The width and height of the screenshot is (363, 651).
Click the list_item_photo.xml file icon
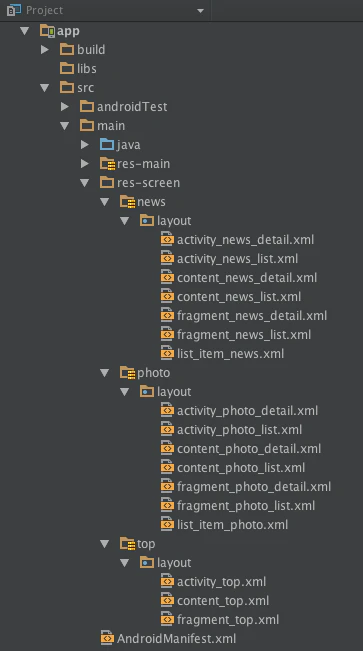[x=167, y=524]
